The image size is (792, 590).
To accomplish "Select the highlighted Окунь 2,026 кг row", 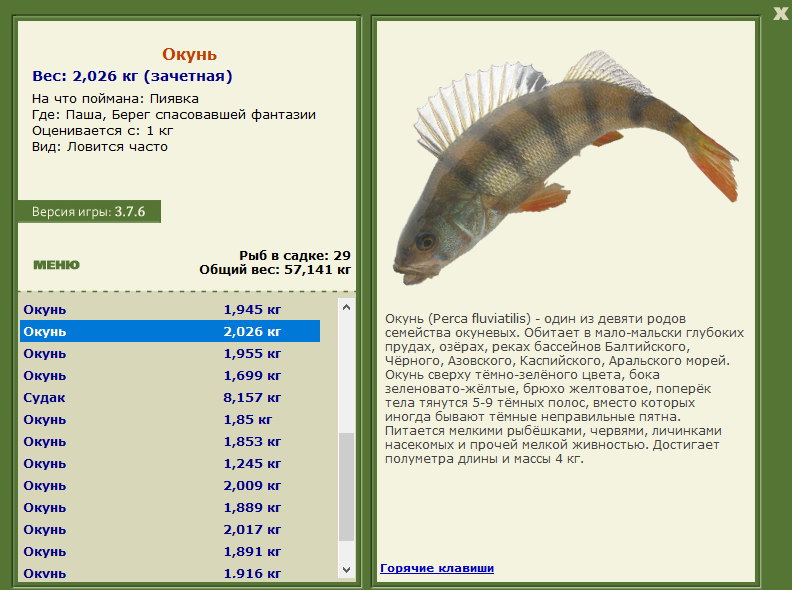I will point(170,331).
